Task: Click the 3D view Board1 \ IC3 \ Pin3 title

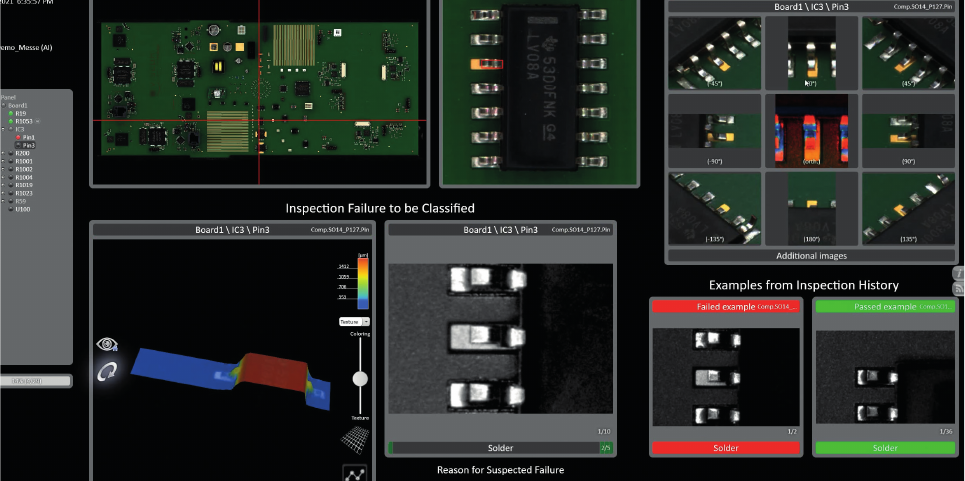Action: [232, 229]
